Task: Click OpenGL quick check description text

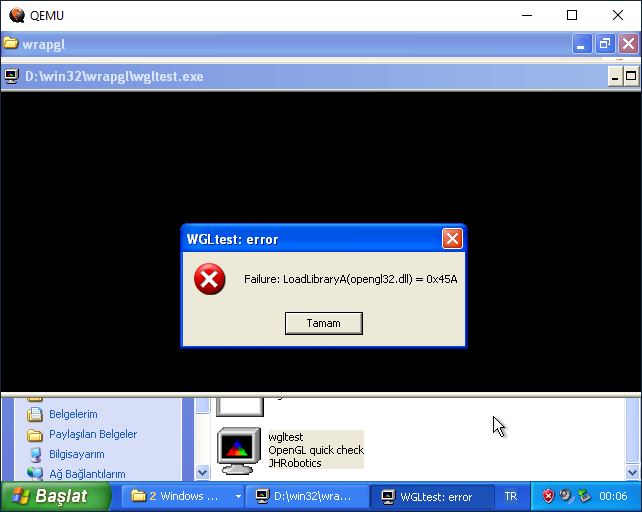Action: pyautogui.click(x=316, y=450)
